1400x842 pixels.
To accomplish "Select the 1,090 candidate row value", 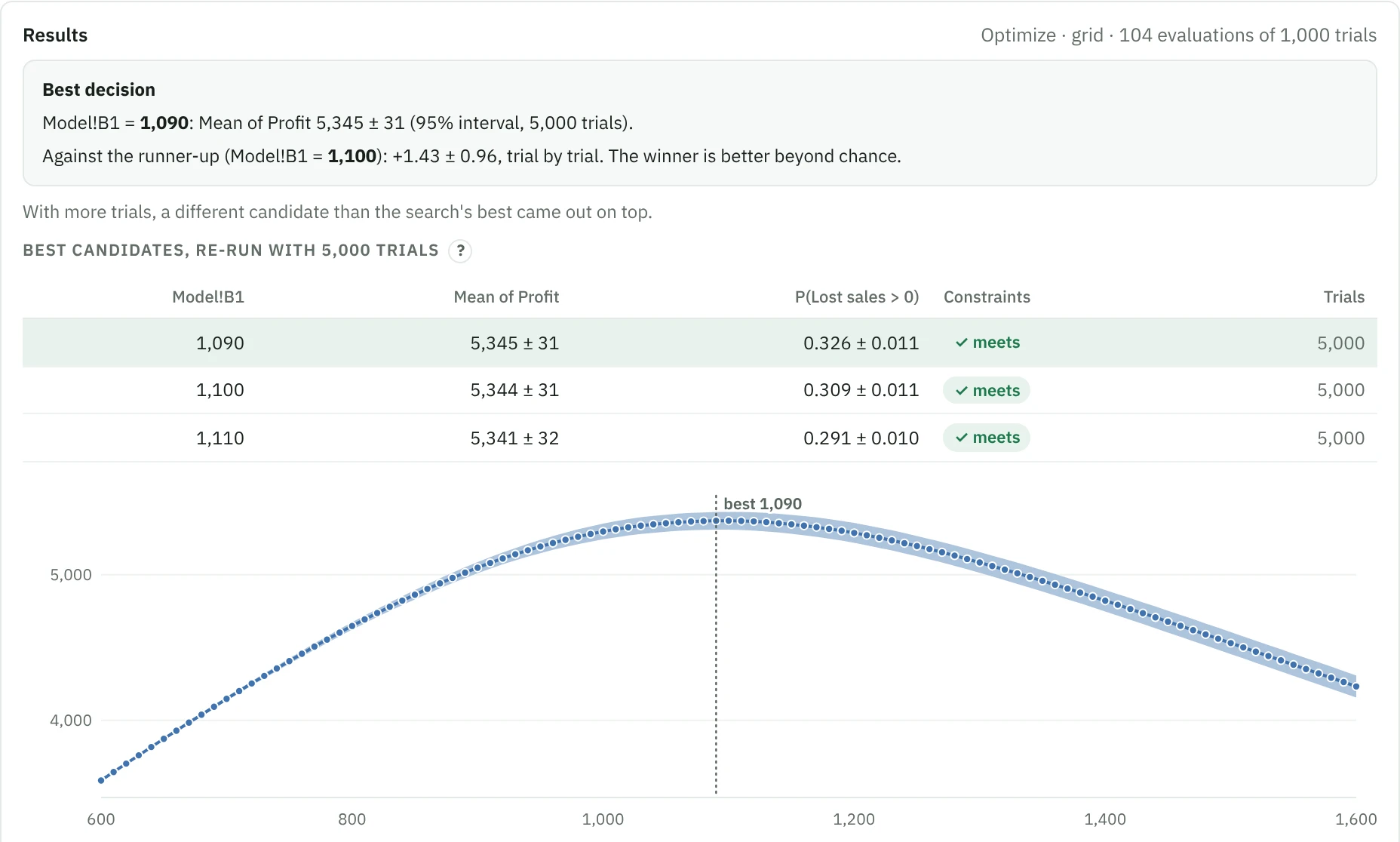I will pos(220,343).
